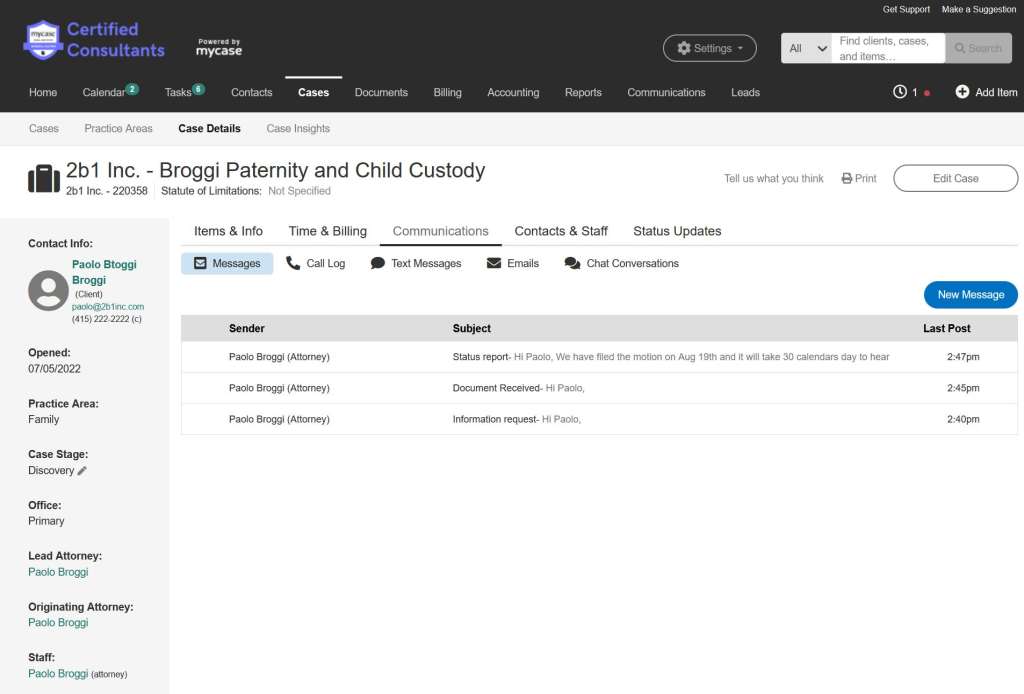Open the Text Messages sub-tab

coord(415,263)
